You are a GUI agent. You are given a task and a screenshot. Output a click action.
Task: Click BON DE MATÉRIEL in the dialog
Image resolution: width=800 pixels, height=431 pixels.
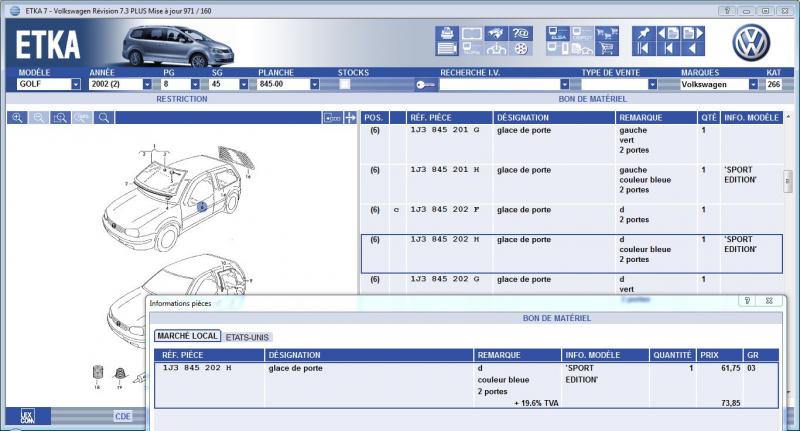point(557,318)
